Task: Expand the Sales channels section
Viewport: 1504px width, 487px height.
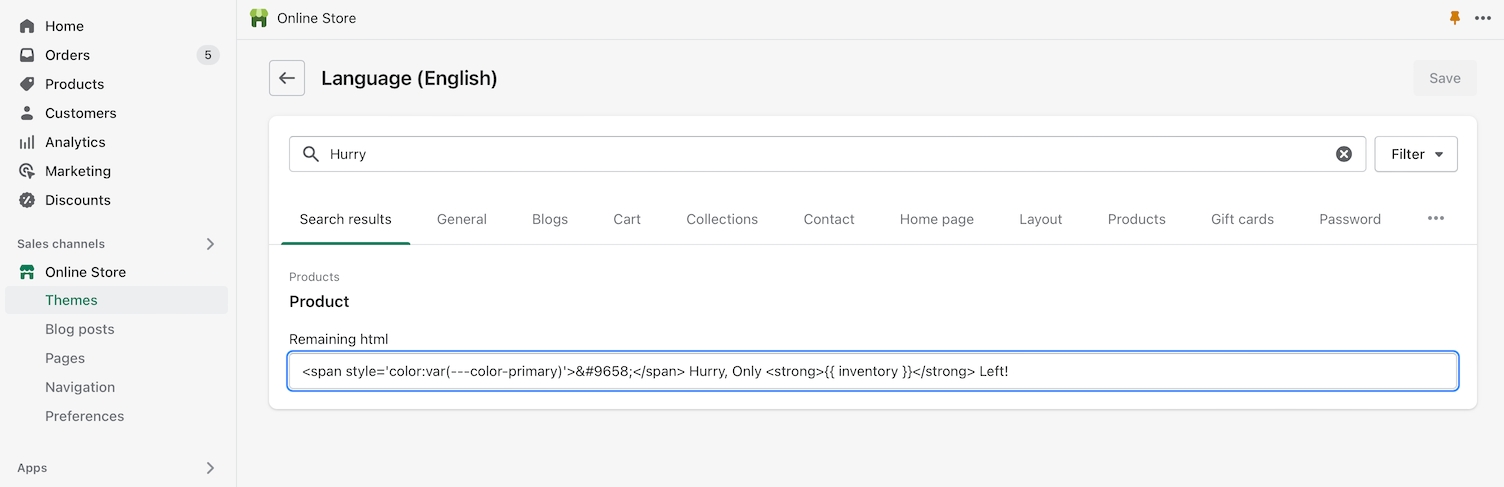Action: tap(210, 244)
